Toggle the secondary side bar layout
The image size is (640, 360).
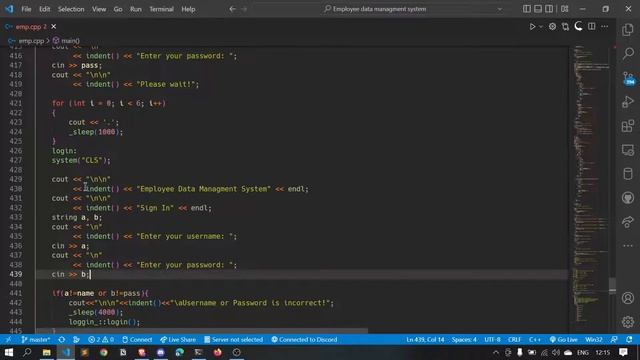[549, 9]
